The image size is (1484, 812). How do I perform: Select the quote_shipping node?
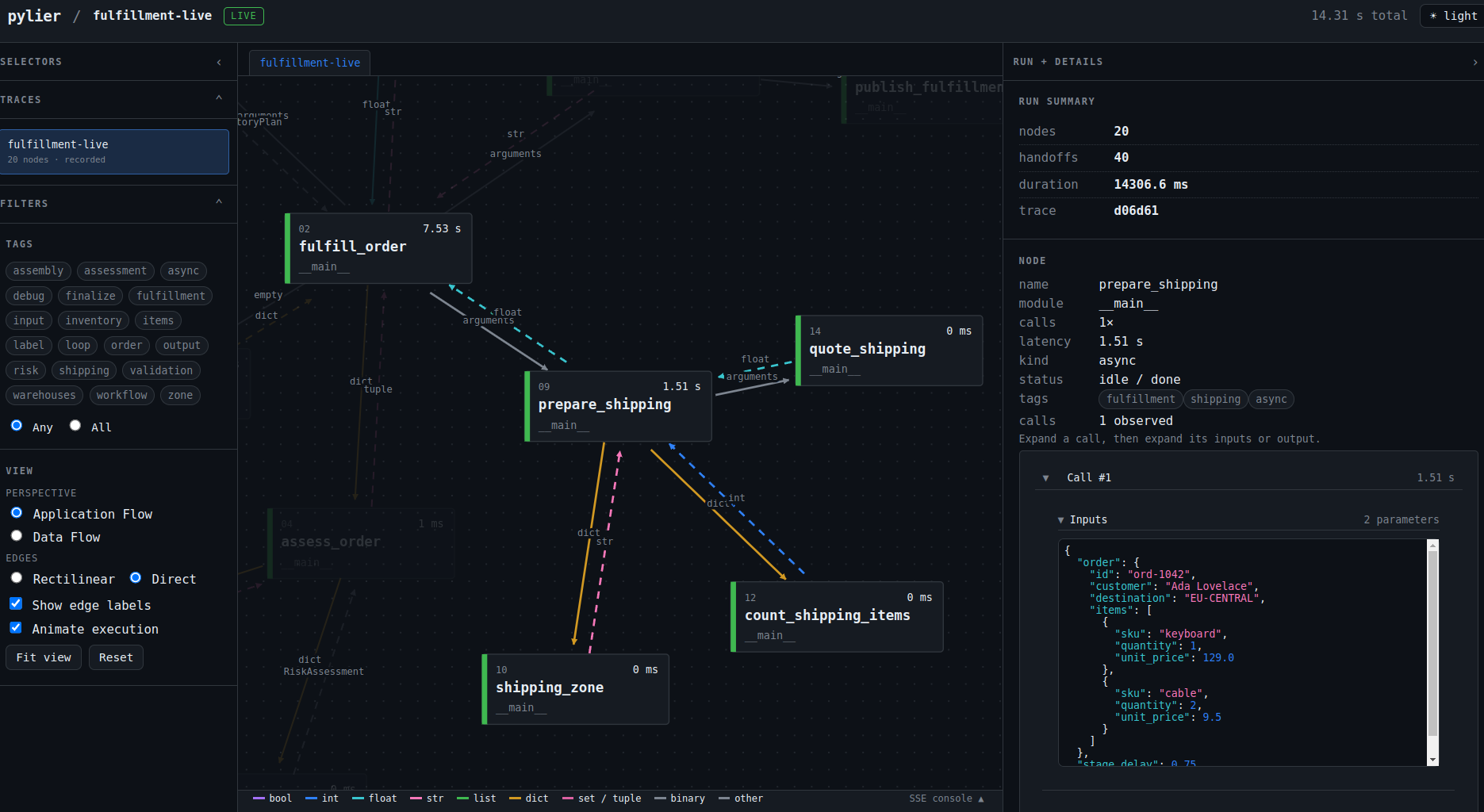click(889, 350)
